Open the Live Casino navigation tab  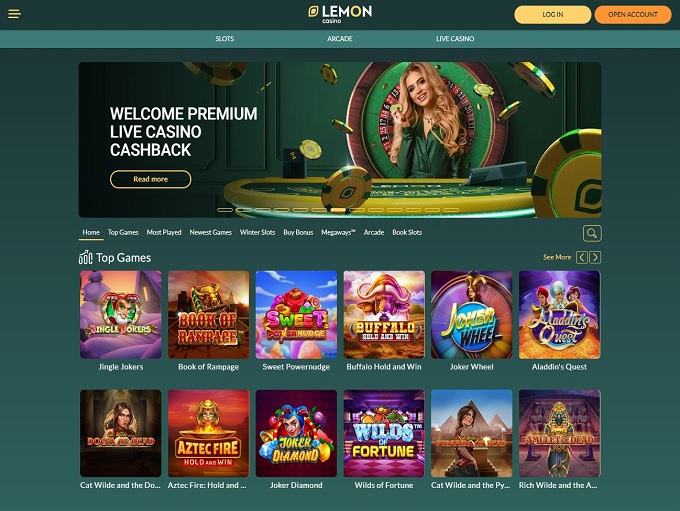(x=455, y=39)
